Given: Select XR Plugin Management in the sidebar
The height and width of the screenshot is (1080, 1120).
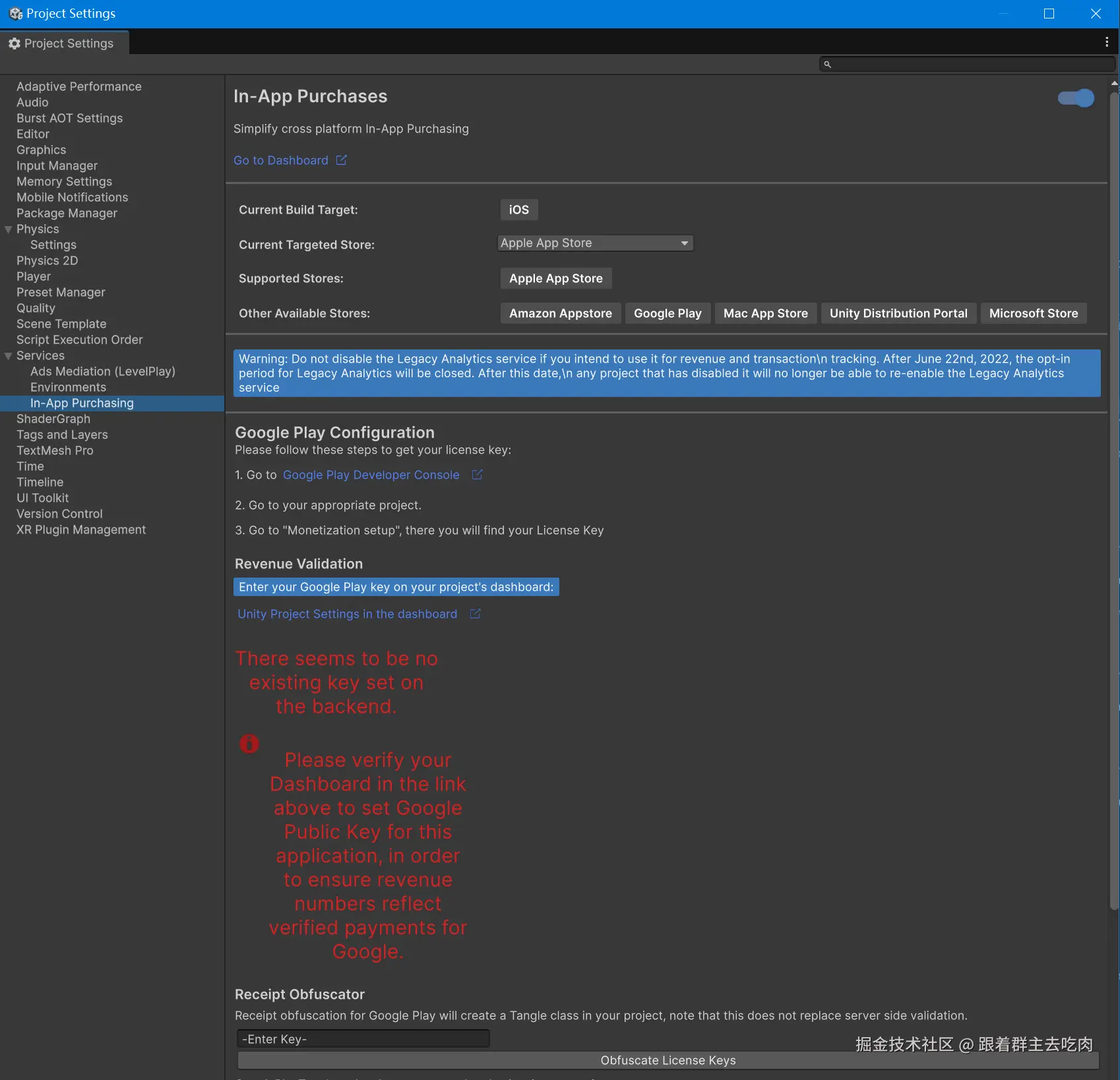Looking at the screenshot, I should point(82,529).
